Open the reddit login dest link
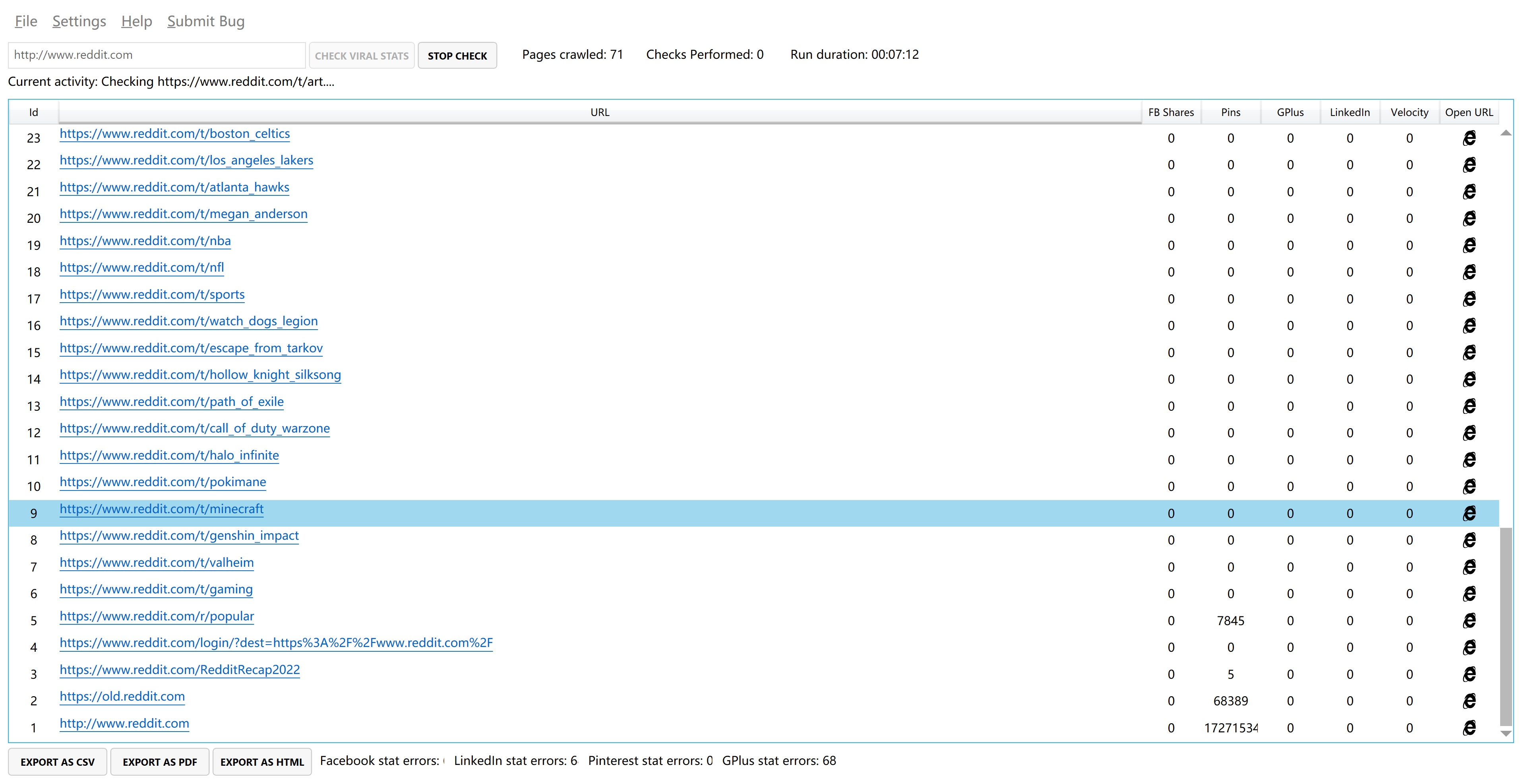The height and width of the screenshot is (784, 1524). (x=276, y=643)
